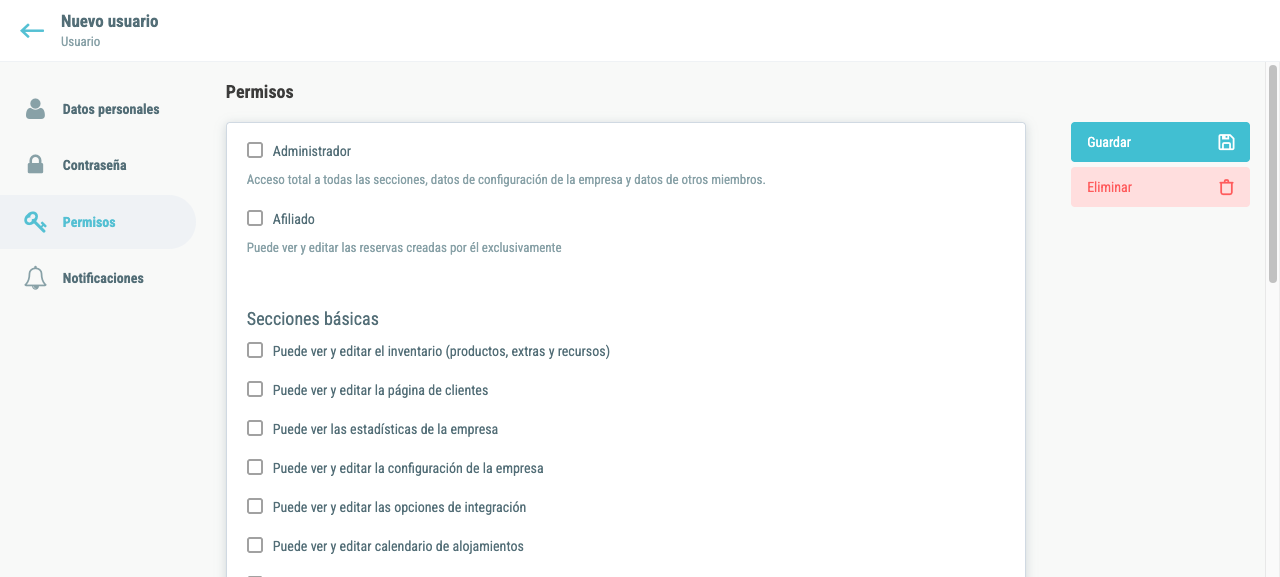
Task: Click the 'Puede ver y editar las reservas' description
Action: (404, 247)
